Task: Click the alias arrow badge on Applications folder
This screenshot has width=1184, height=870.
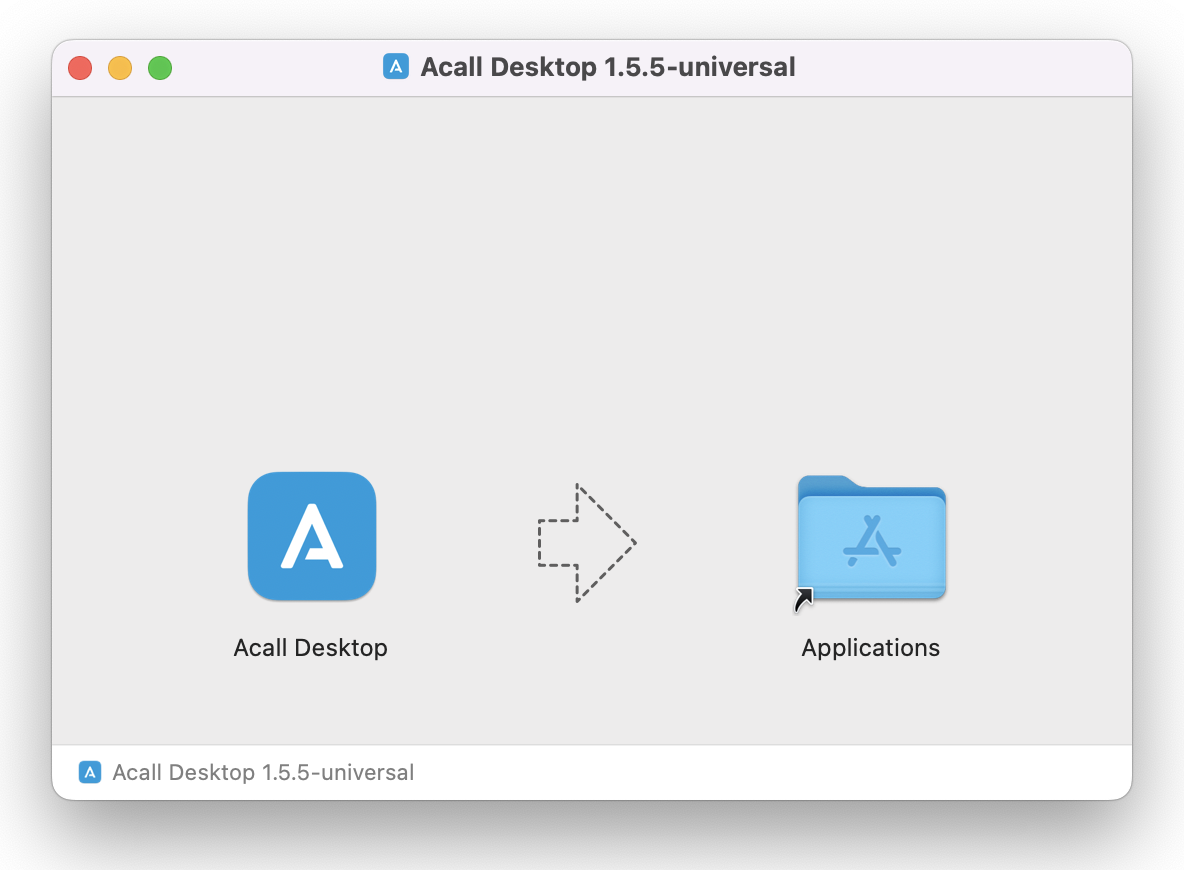Action: 804,599
